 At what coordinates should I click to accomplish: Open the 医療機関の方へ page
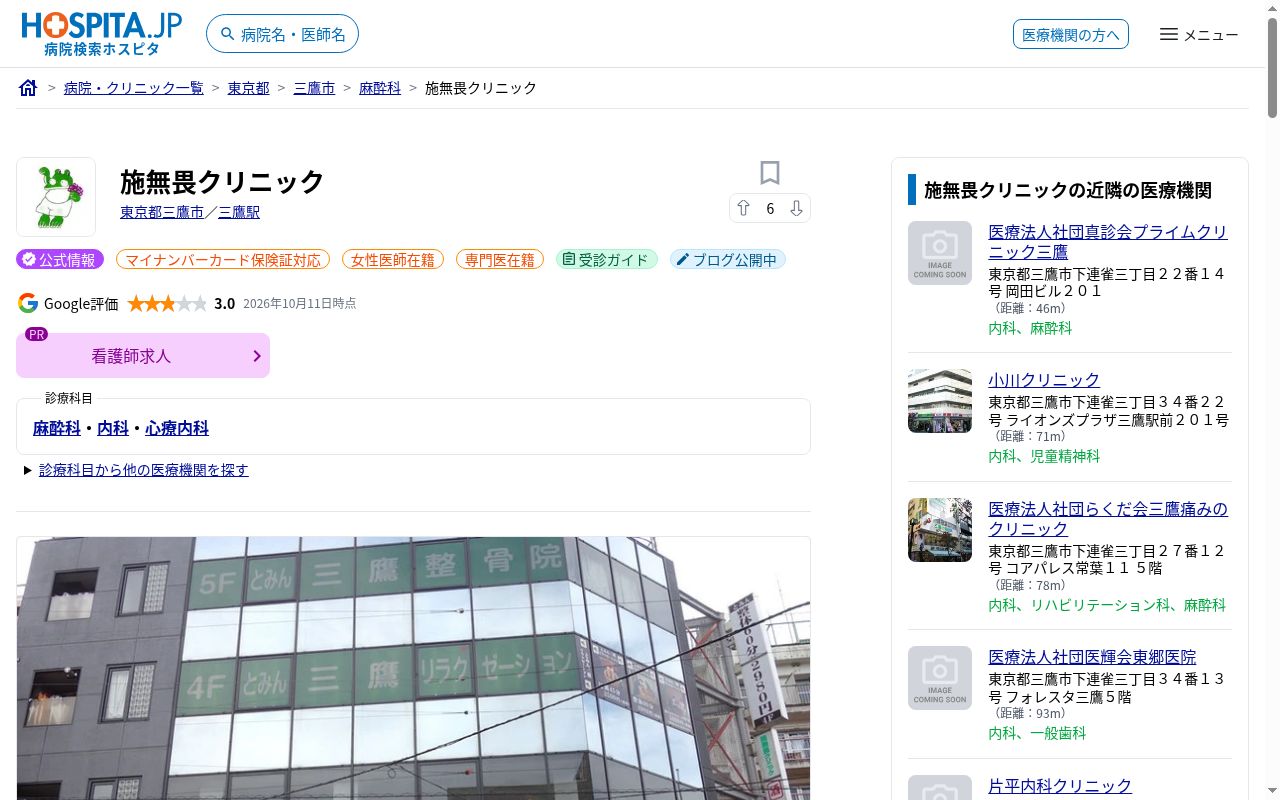tap(1070, 34)
